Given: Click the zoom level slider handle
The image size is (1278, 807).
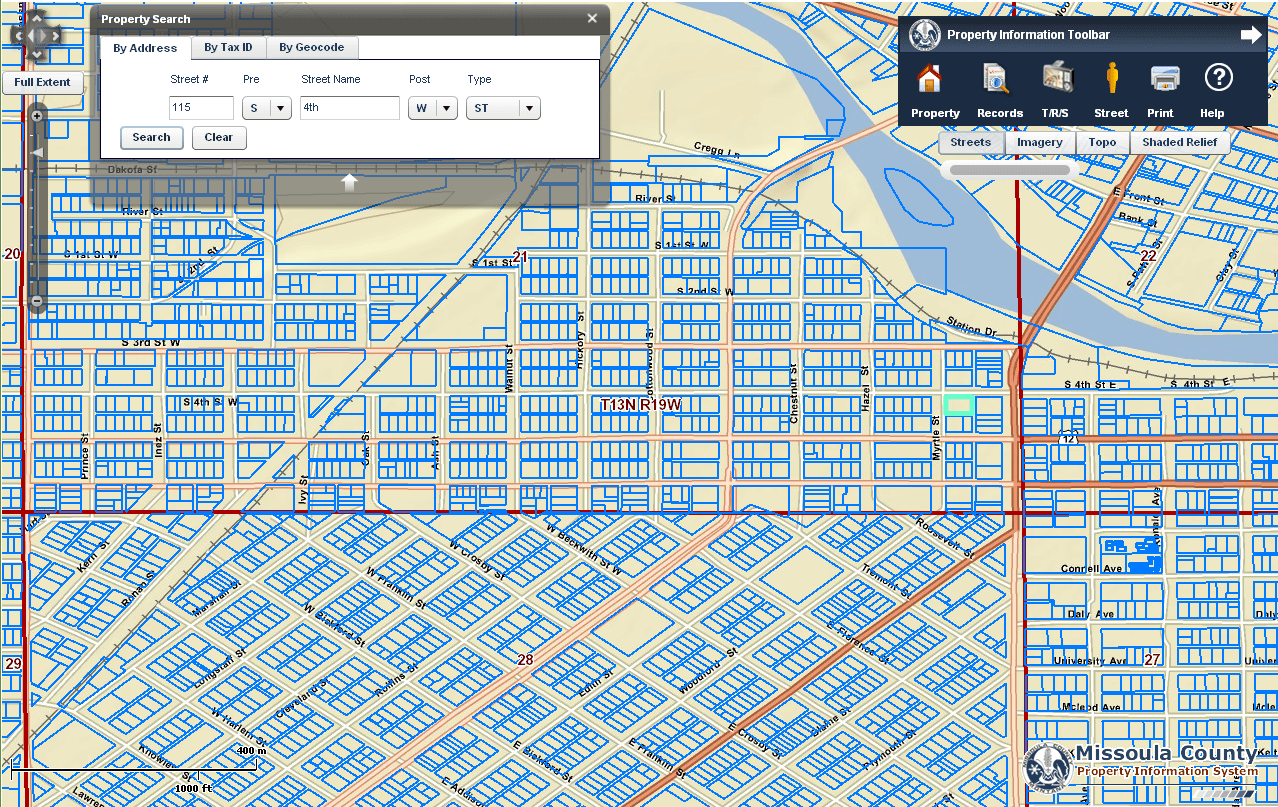Looking at the screenshot, I should [x=37, y=152].
